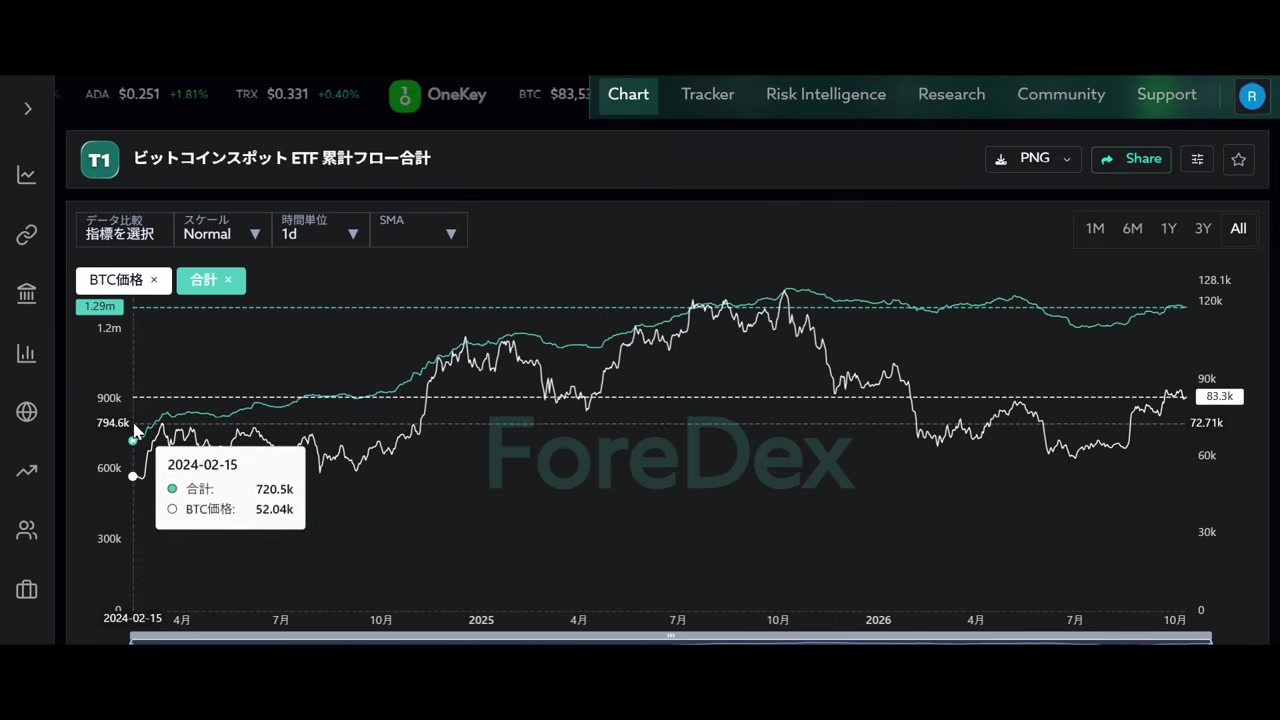Select the All time range
Viewport: 1280px width, 720px height.
click(1238, 229)
